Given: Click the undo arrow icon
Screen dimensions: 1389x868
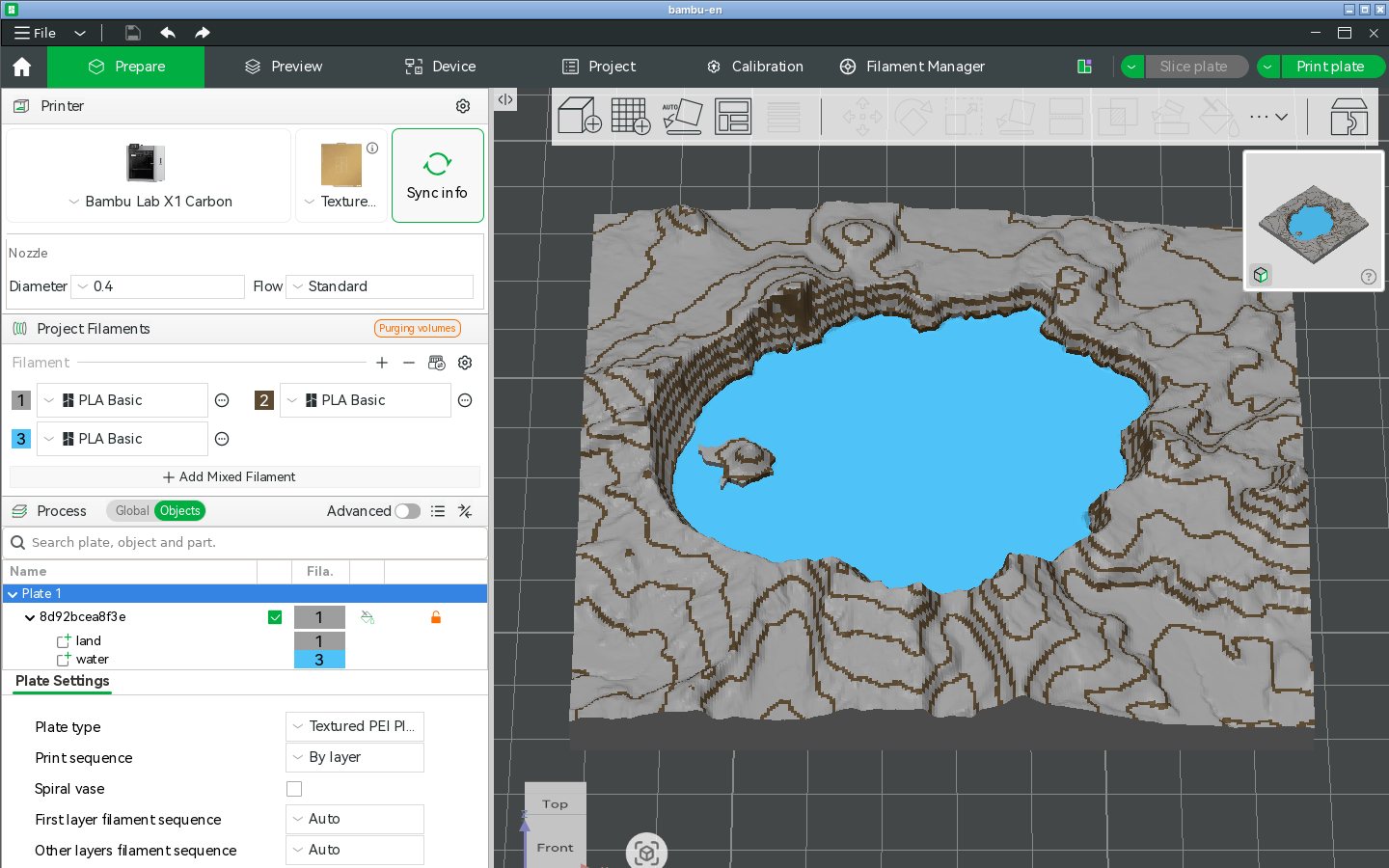Looking at the screenshot, I should [168, 33].
